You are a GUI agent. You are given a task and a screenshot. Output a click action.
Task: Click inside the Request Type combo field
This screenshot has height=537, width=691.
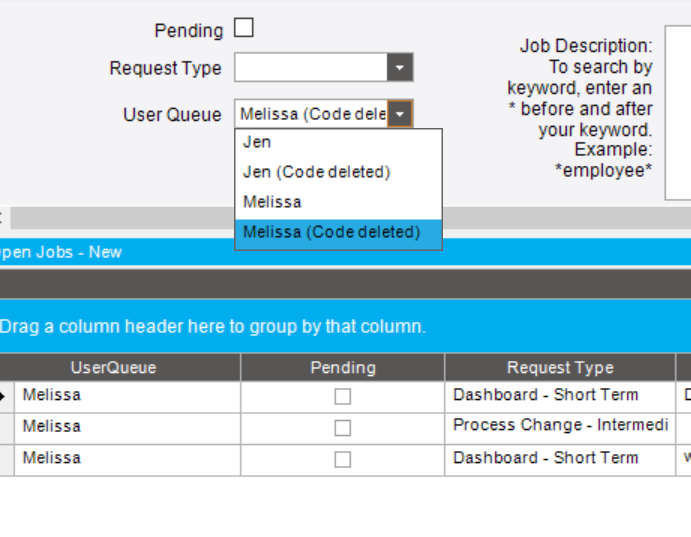(x=311, y=67)
